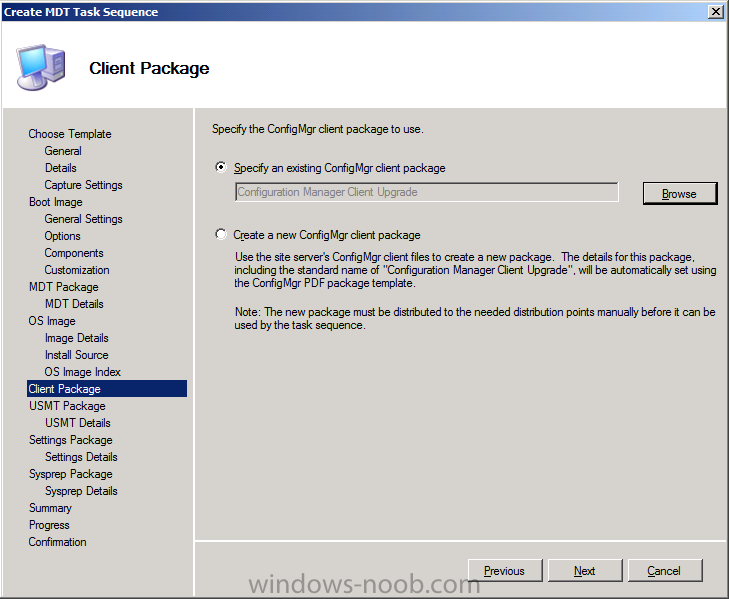This screenshot has width=729, height=599.
Task: Select the USMT Package step
Action: pyautogui.click(x=67, y=406)
